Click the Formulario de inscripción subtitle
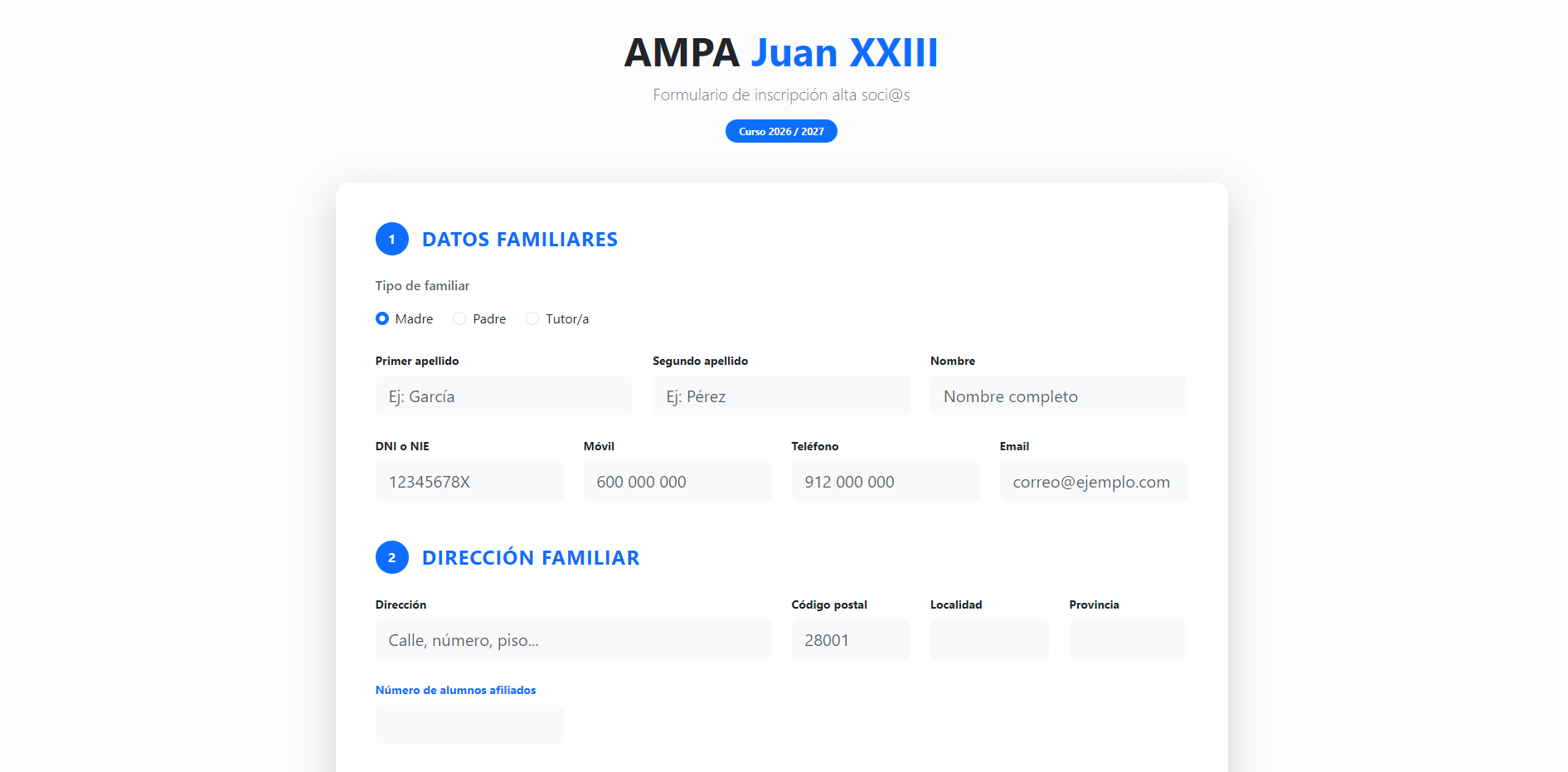The image size is (1568, 772). 781,95
